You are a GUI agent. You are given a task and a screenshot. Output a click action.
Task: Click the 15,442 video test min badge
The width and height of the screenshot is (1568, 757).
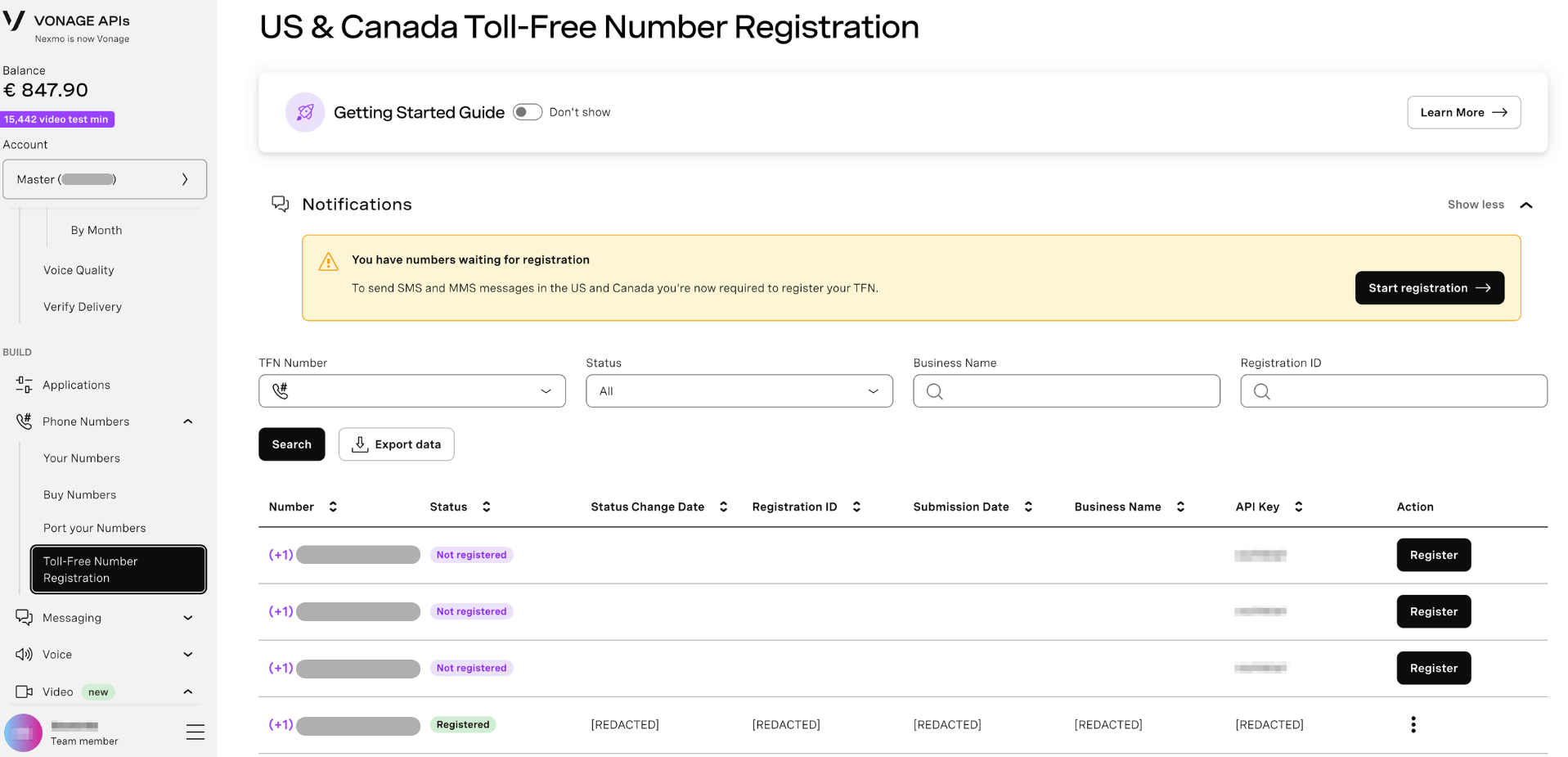pyautogui.click(x=57, y=119)
